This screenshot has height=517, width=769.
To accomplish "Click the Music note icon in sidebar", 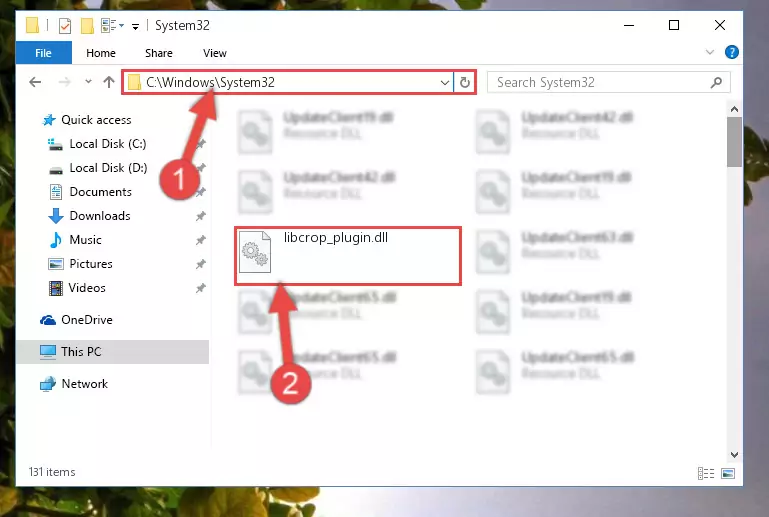I will point(55,240).
